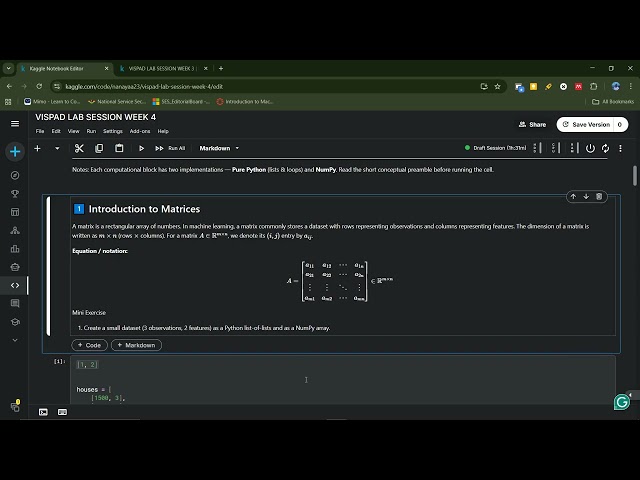Open the Game Arena robot icon in sidebar
This screenshot has height=480, width=640.
pos(15,267)
